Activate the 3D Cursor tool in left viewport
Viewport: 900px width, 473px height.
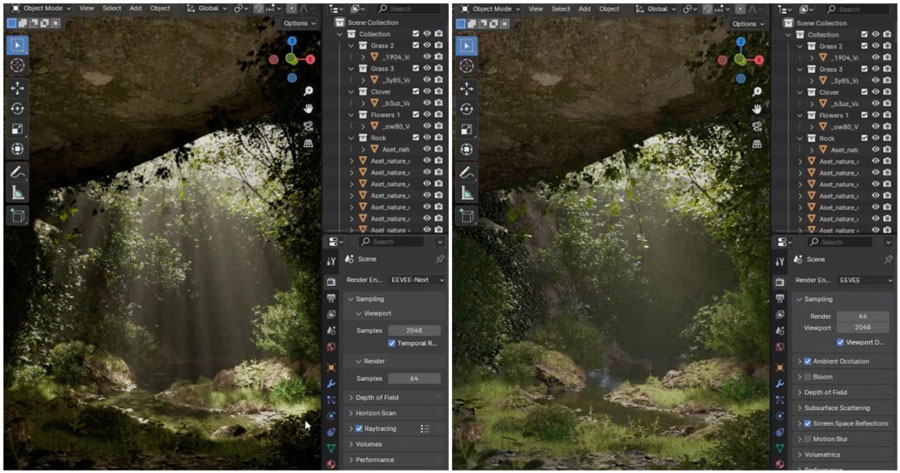(18, 65)
